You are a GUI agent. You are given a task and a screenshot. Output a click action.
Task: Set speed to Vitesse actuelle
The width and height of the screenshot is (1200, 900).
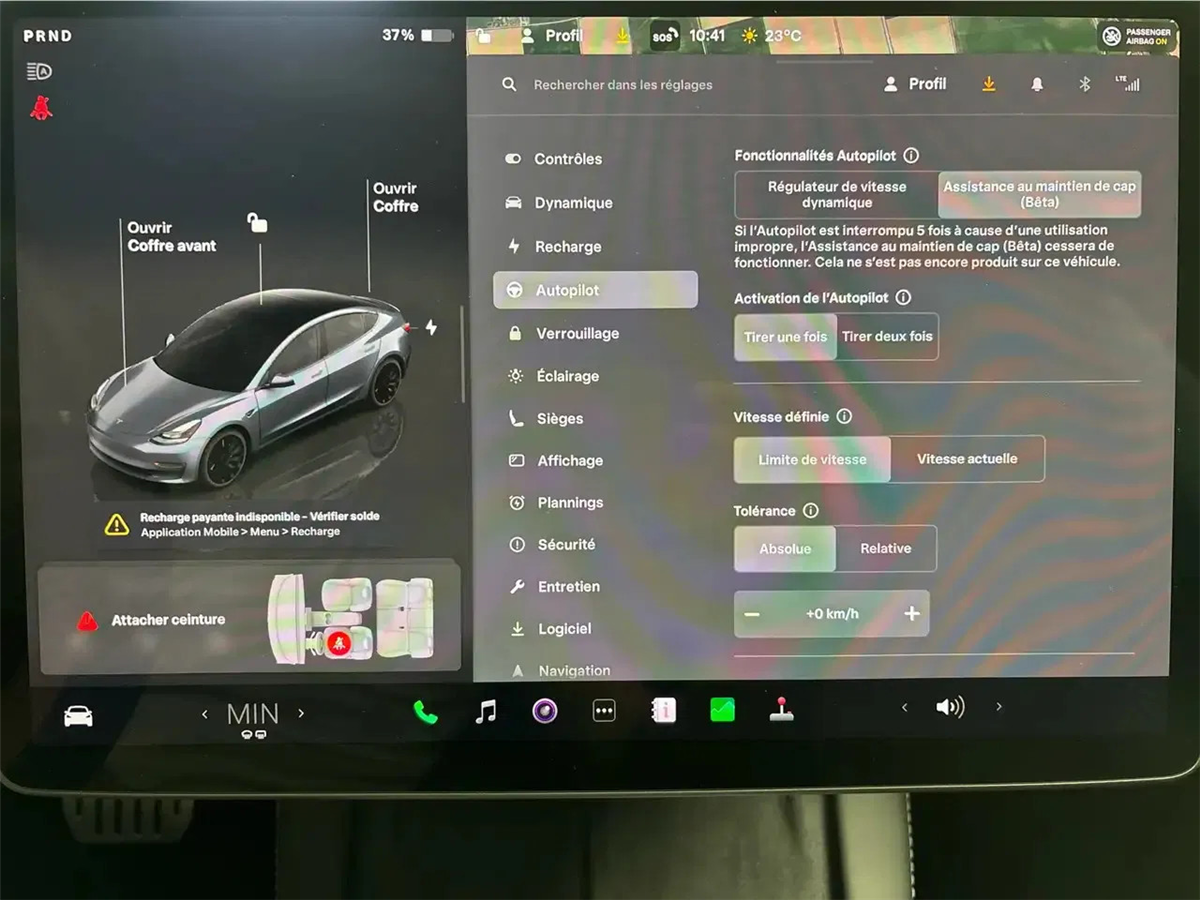pos(967,459)
